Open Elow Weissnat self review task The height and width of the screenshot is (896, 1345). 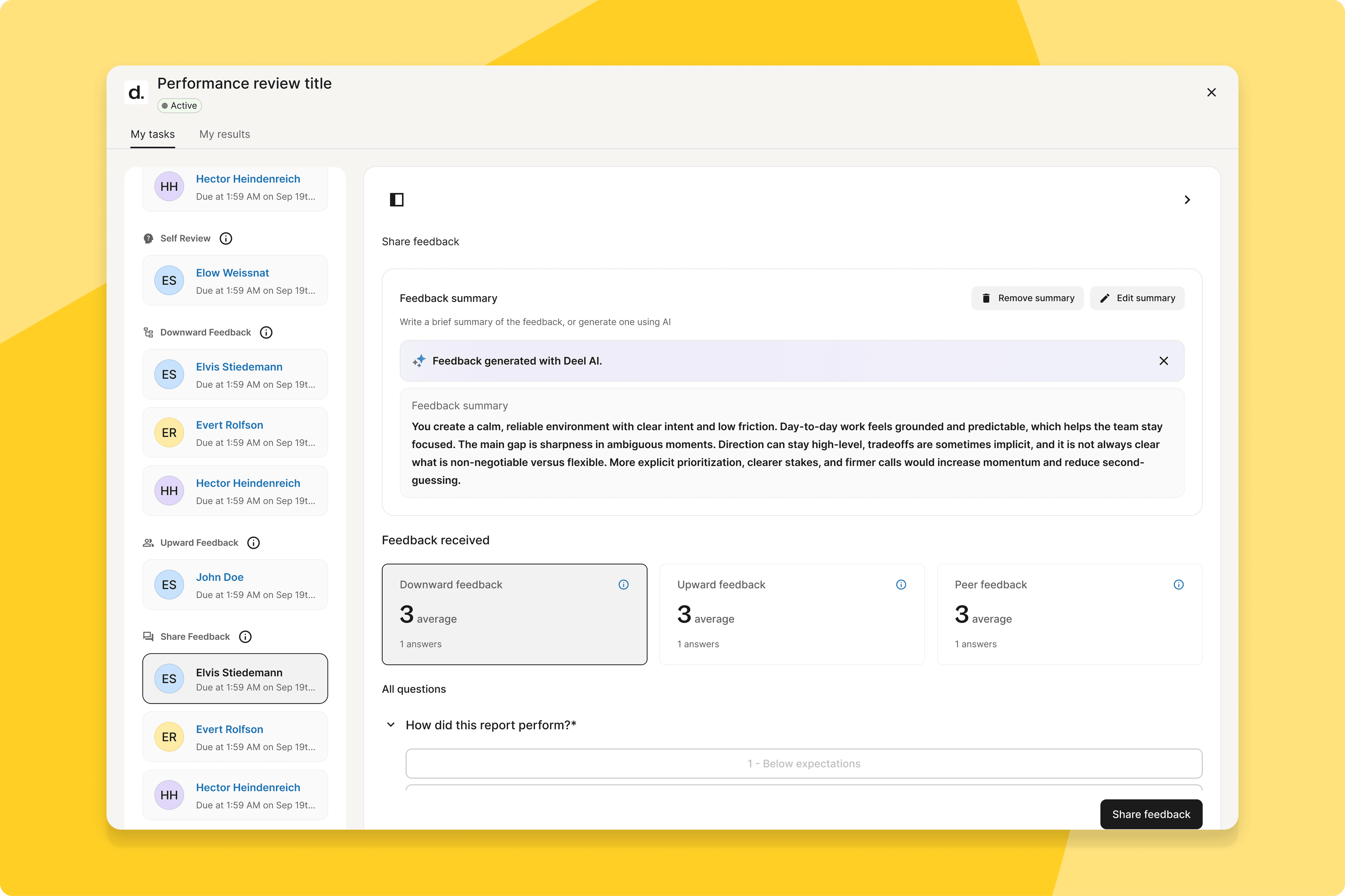[x=235, y=280]
